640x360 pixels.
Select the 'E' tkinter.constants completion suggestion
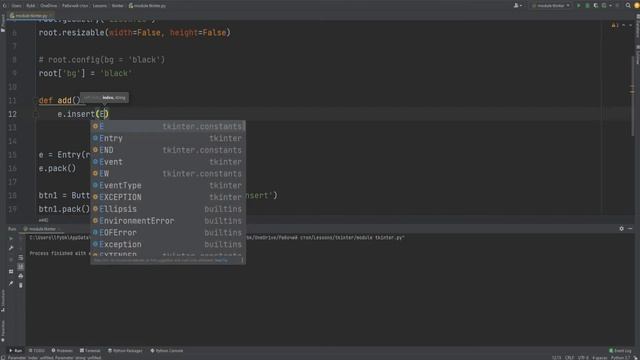tap(168, 127)
